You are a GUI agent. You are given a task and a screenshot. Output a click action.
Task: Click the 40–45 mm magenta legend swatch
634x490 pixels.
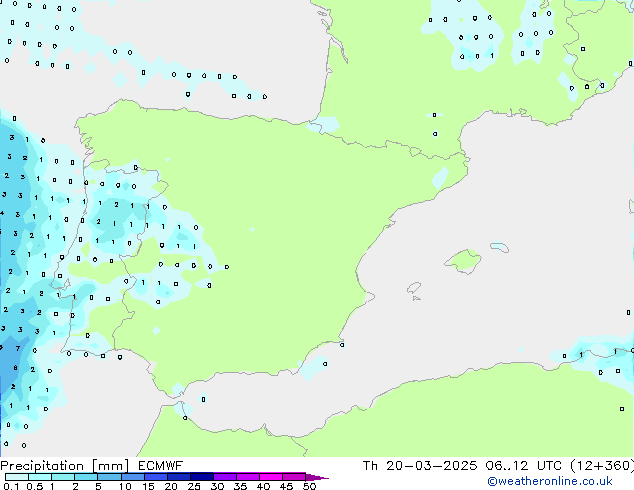pyautogui.click(x=271, y=477)
